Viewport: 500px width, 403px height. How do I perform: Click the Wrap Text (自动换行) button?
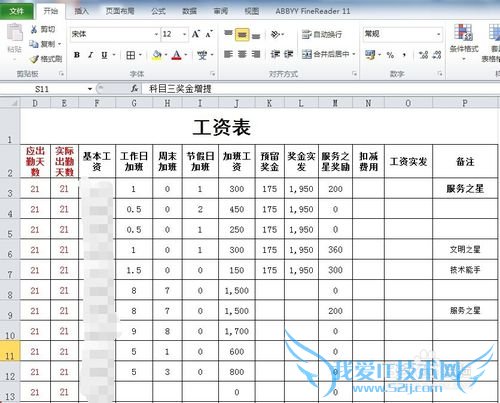point(322,34)
